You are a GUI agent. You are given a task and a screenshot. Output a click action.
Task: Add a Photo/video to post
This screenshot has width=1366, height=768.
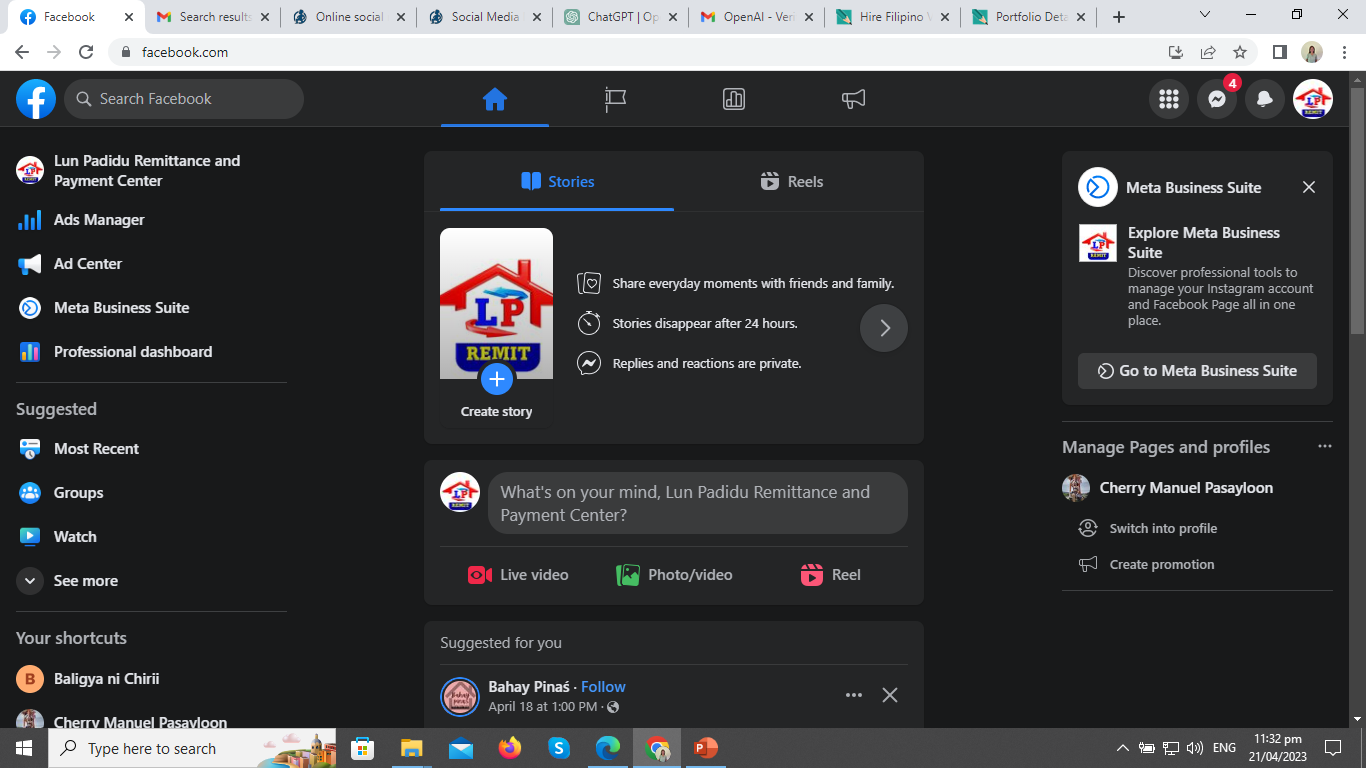tap(674, 575)
